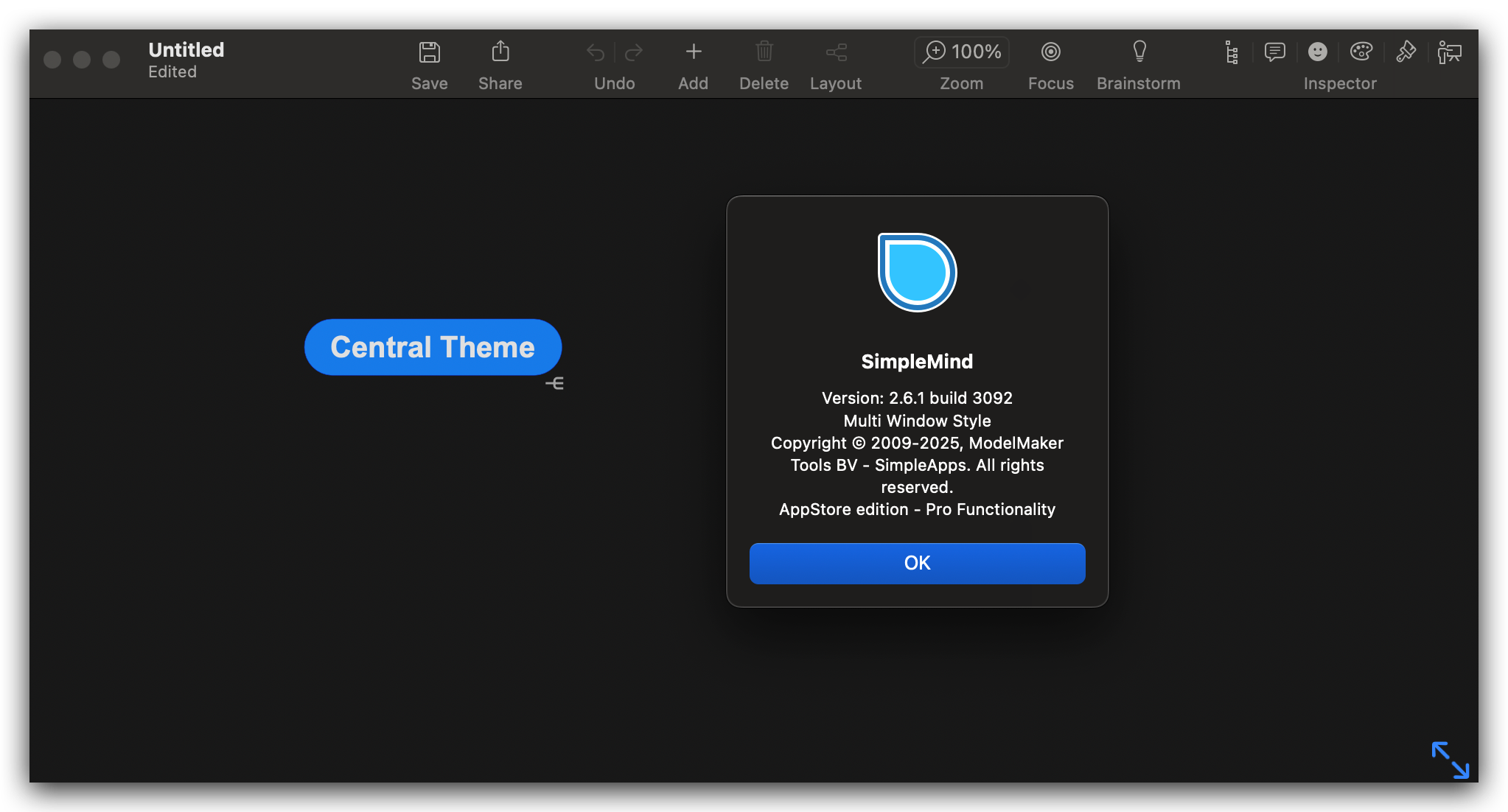The height and width of the screenshot is (812, 1508).
Task: Click the Delete trash icon
Action: tap(764, 52)
